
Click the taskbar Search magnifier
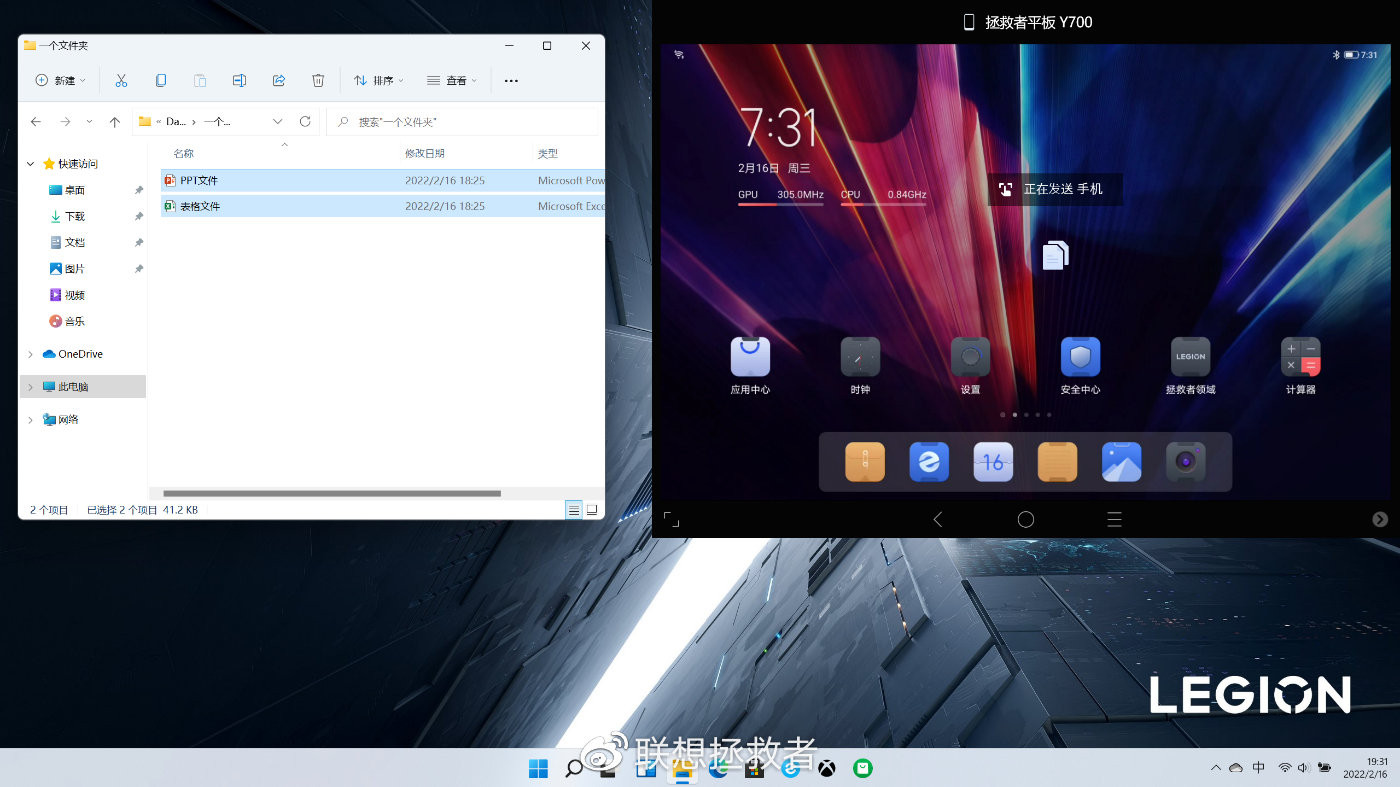pos(574,768)
